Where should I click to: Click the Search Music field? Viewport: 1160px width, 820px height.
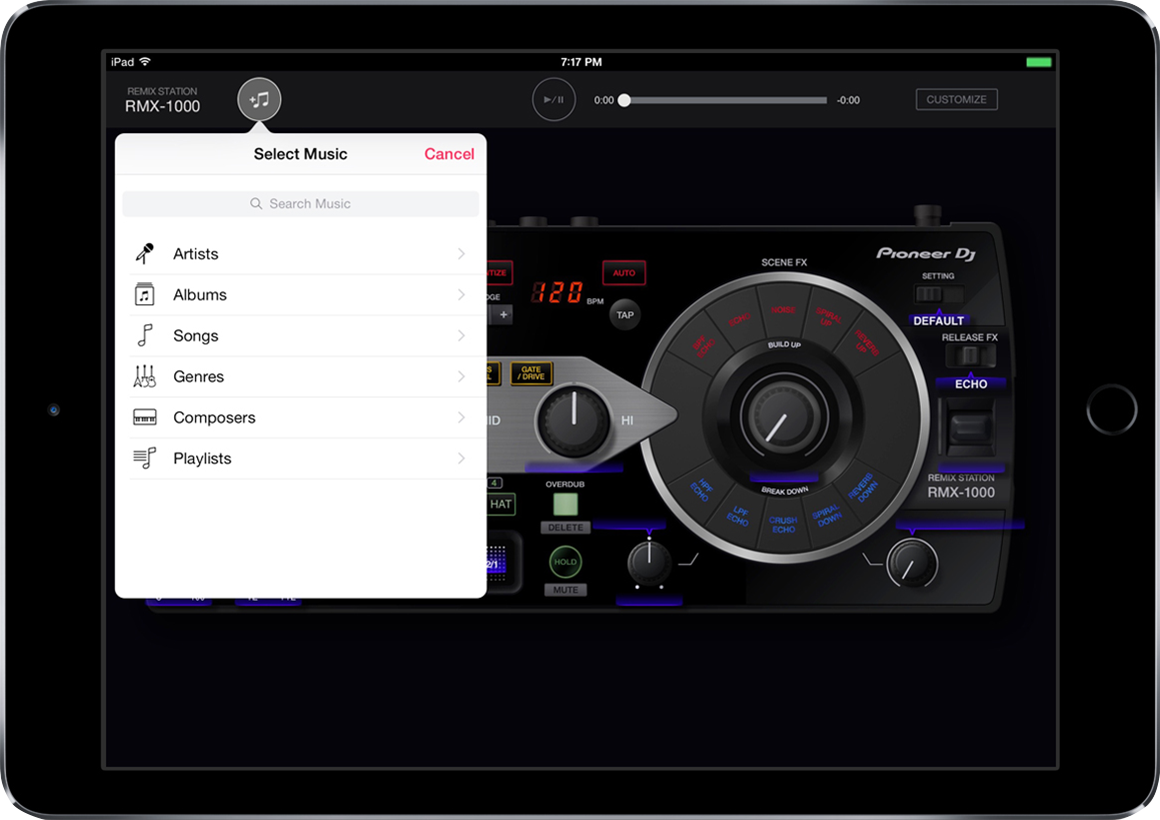click(x=300, y=204)
